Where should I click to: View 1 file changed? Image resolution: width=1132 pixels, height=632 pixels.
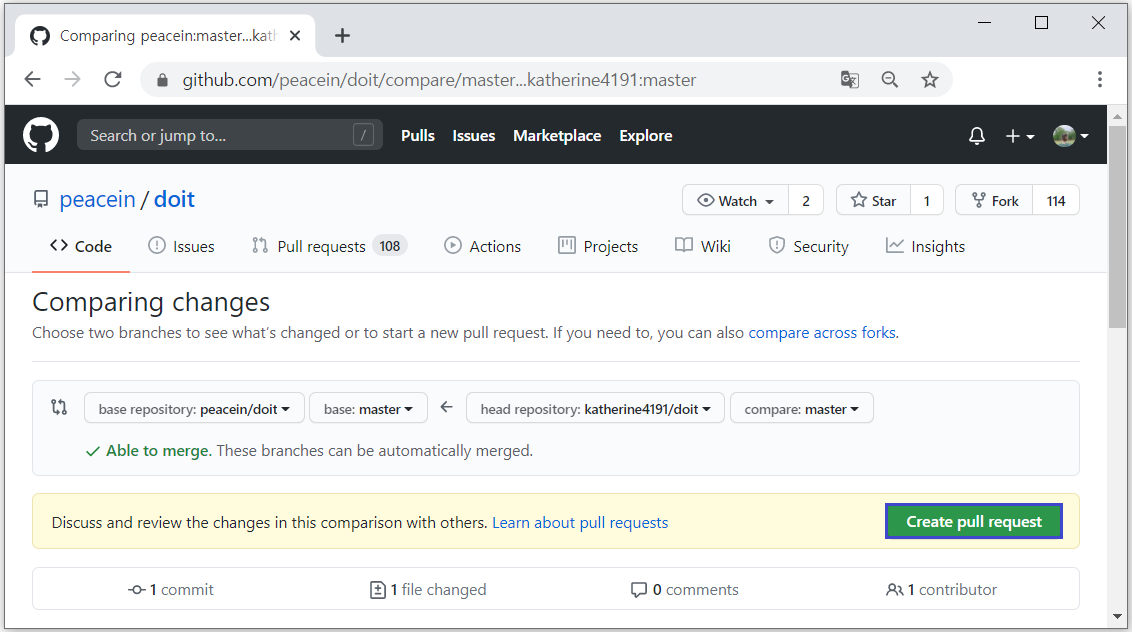(x=427, y=589)
